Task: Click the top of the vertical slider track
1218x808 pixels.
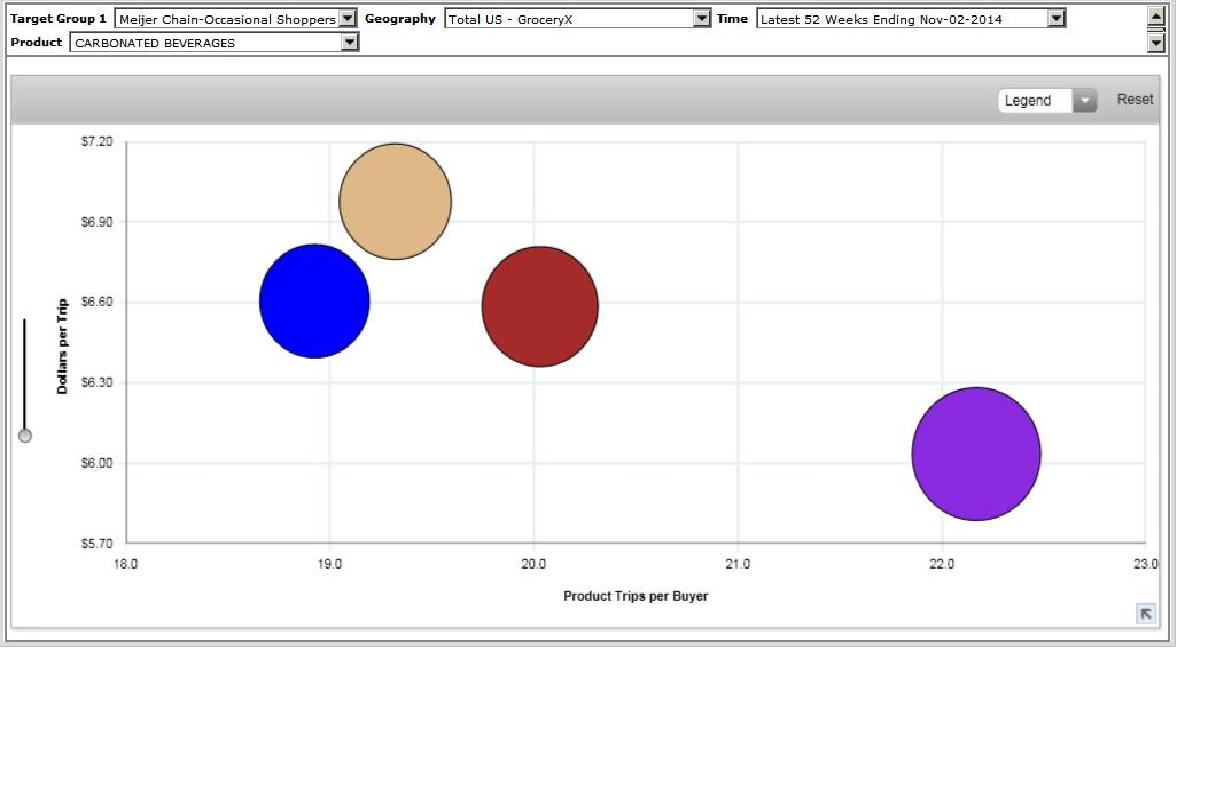Action: point(25,323)
